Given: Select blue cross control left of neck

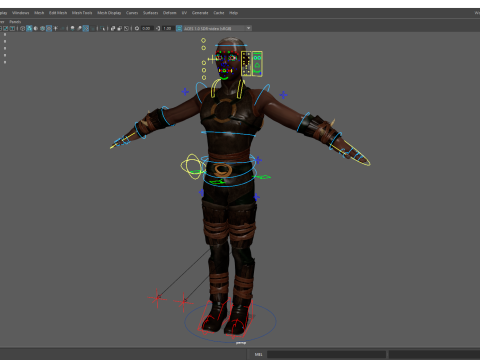Looking at the screenshot, I should coord(185,91).
